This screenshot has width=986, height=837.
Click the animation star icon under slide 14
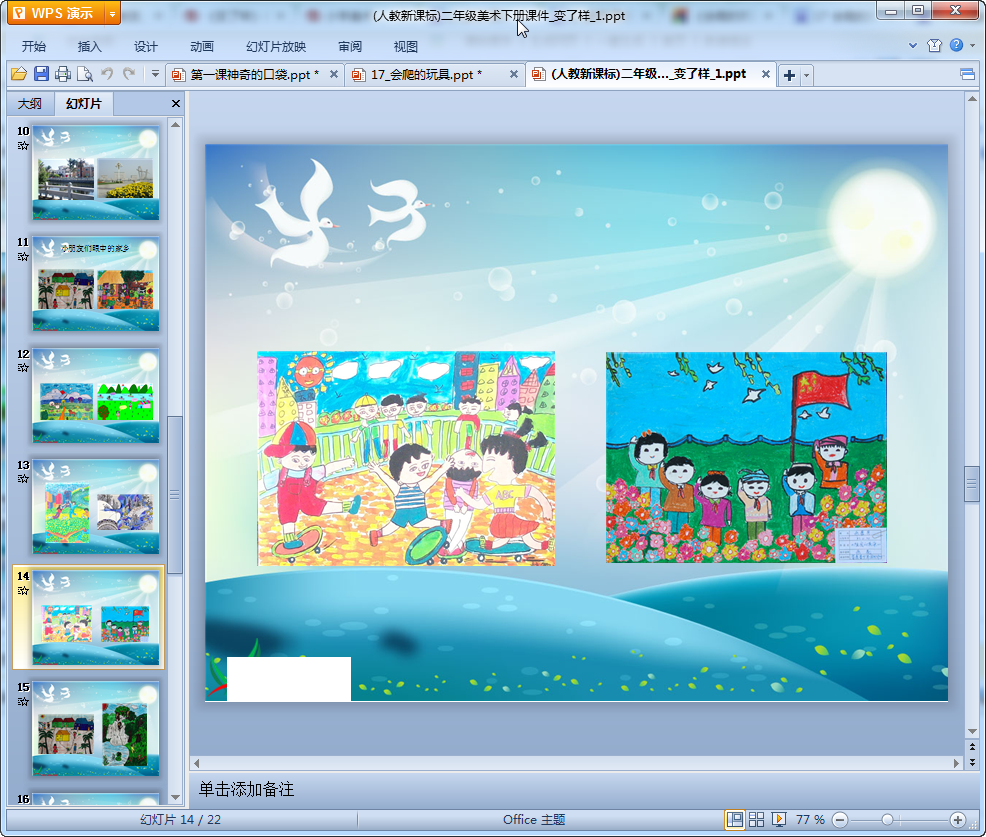tap(23, 590)
